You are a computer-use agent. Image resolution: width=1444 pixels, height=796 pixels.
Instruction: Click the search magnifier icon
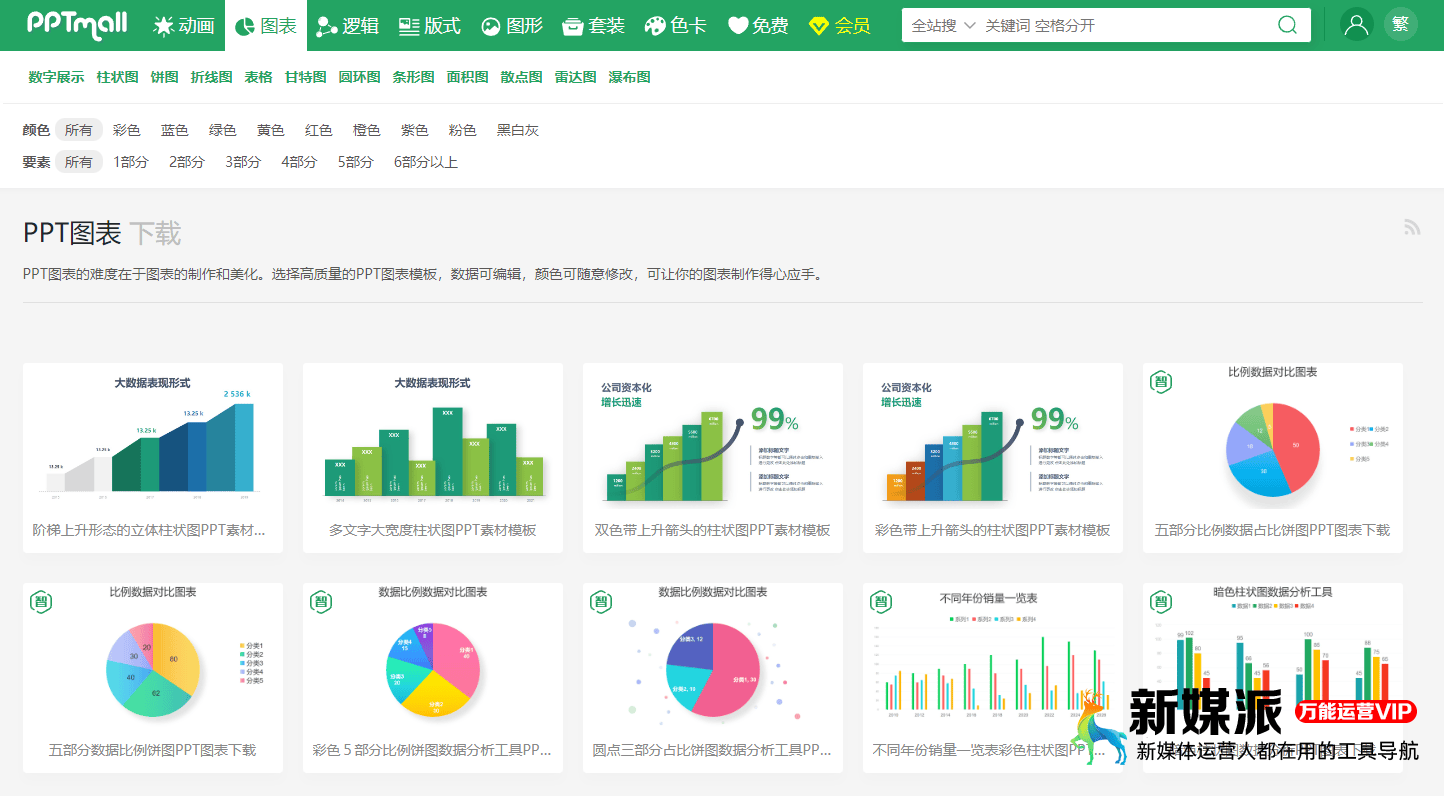click(1288, 25)
